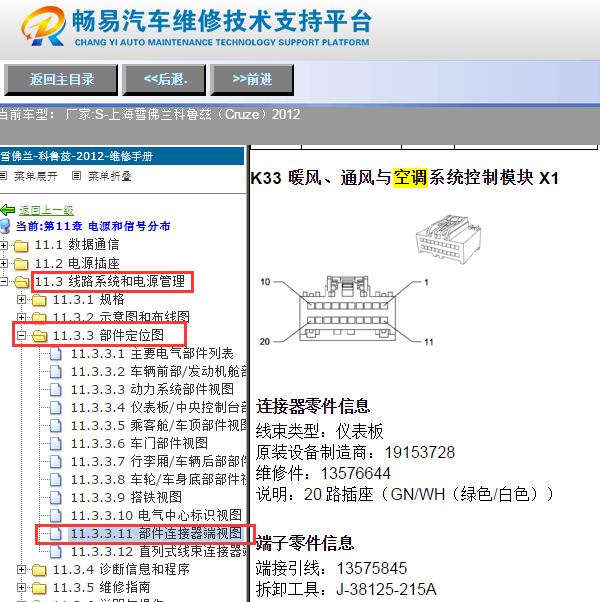Click the folder icon of 11.3.5 维修指南

[39, 588]
